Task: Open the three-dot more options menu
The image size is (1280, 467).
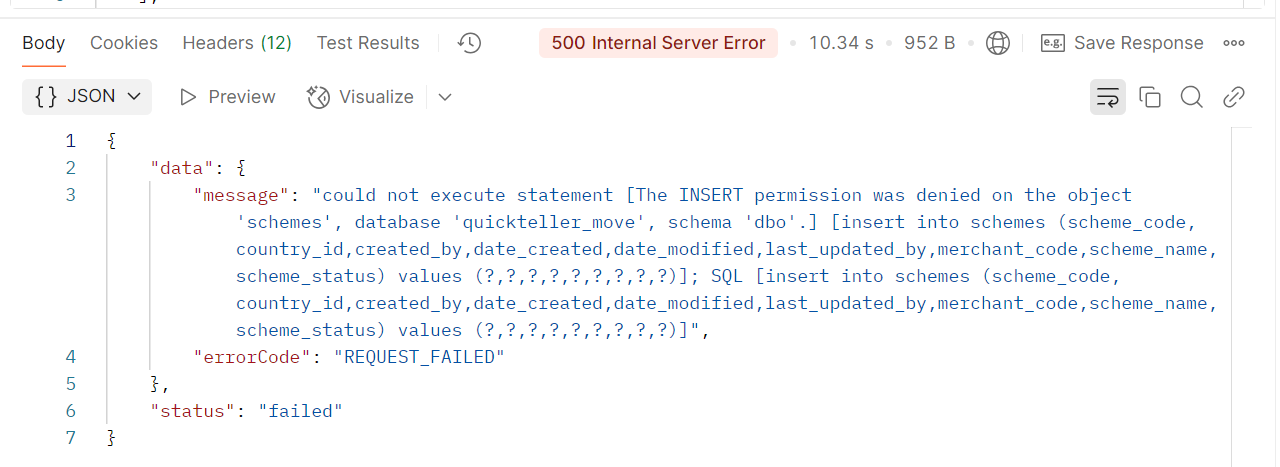Action: pos(1234,43)
